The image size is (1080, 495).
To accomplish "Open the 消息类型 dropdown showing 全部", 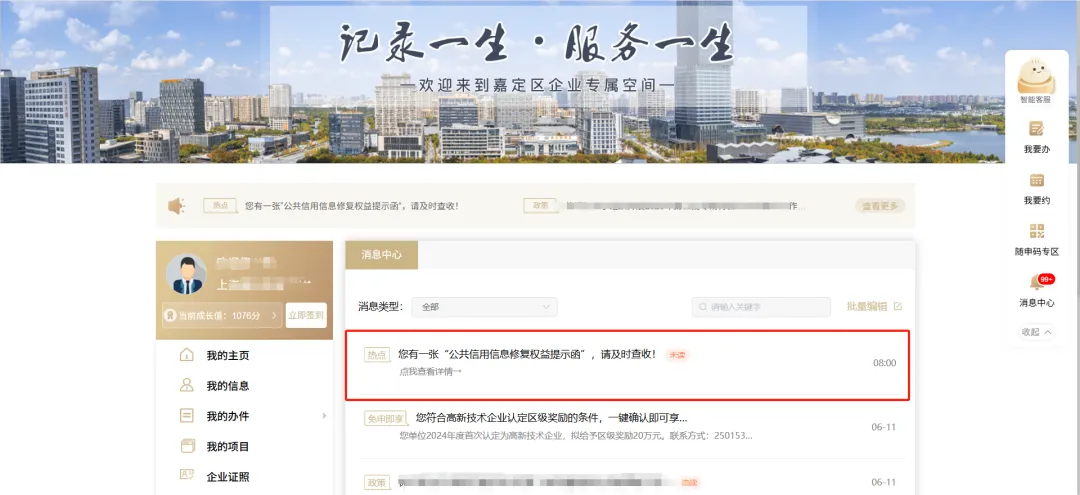I will point(484,307).
